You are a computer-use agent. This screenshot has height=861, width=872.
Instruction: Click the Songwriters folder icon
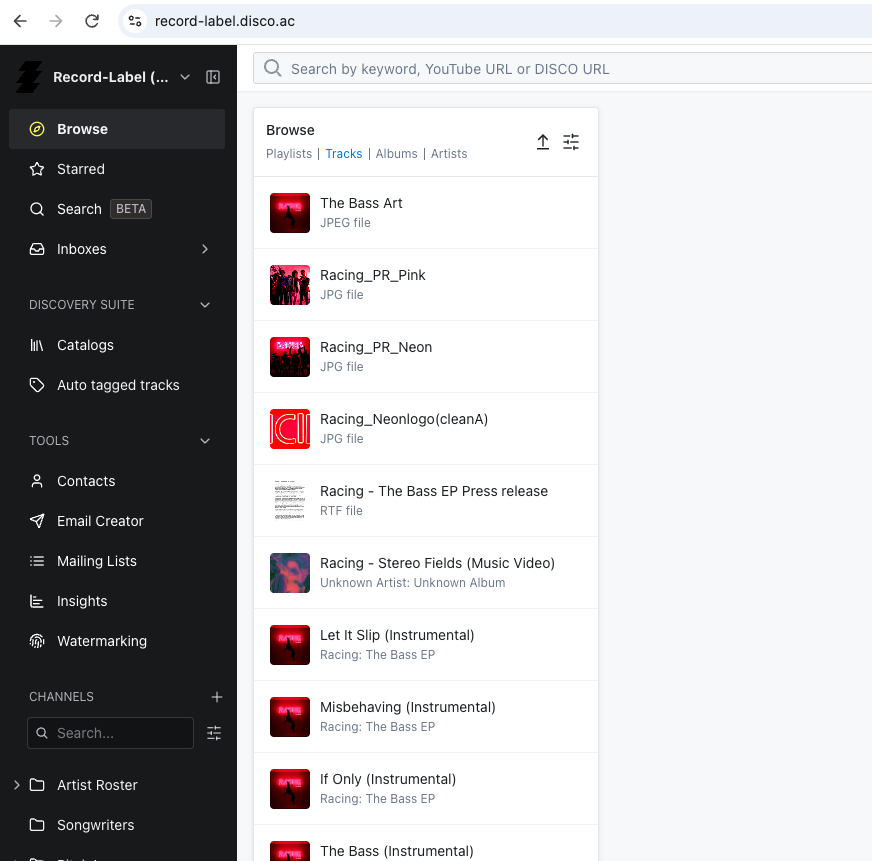coord(37,825)
